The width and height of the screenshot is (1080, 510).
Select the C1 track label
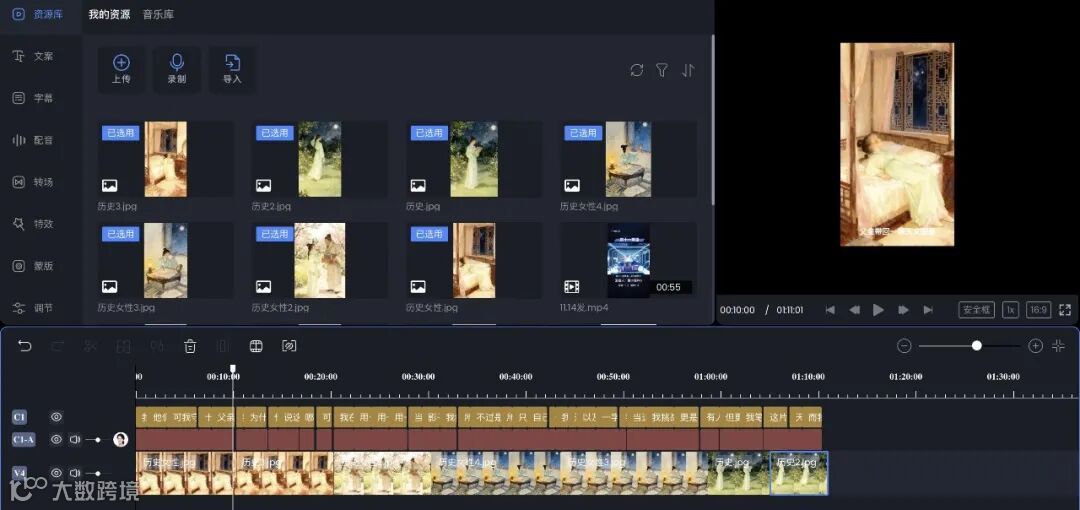[x=19, y=417]
